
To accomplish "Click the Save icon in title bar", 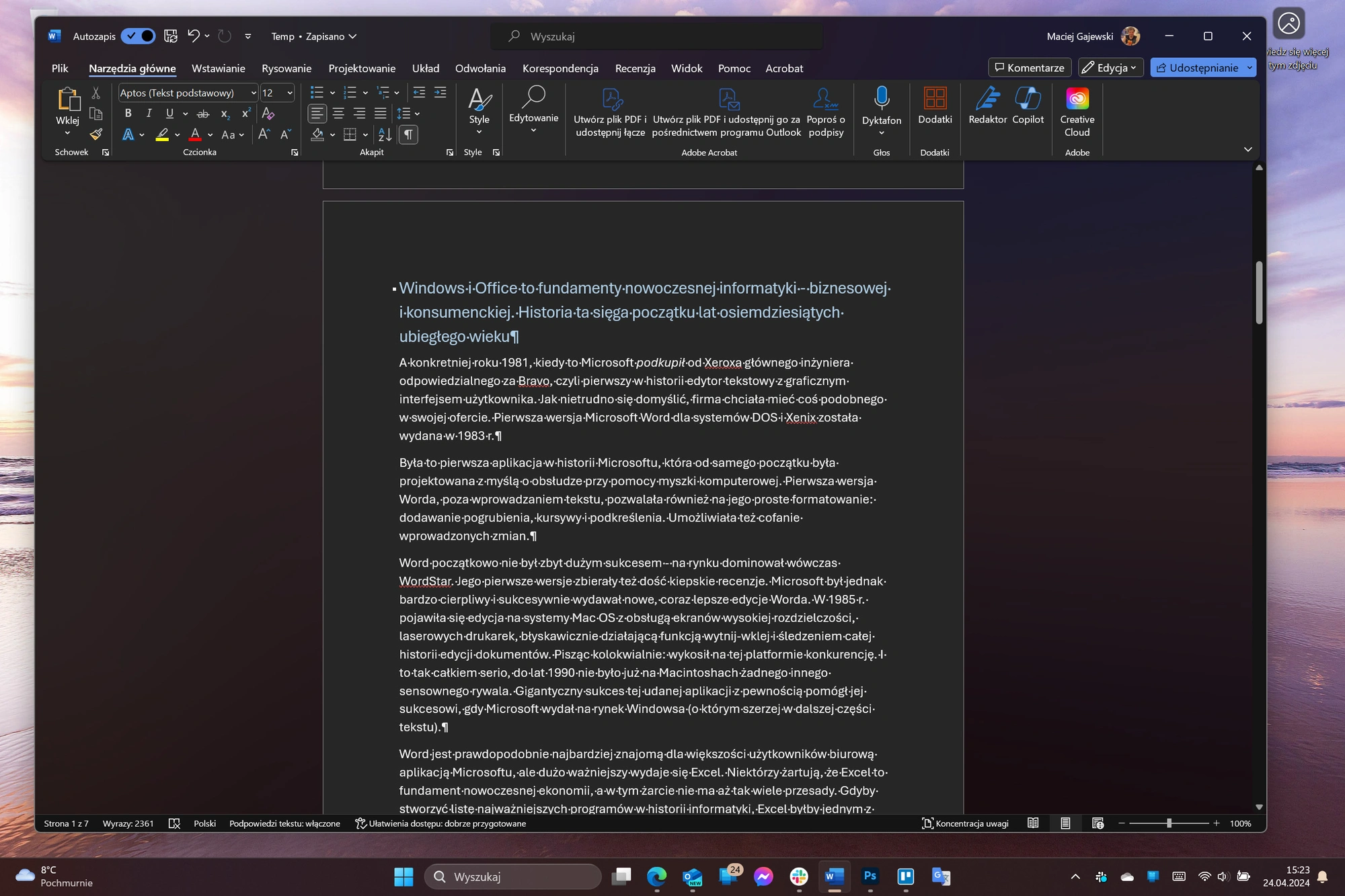I will 171,36.
